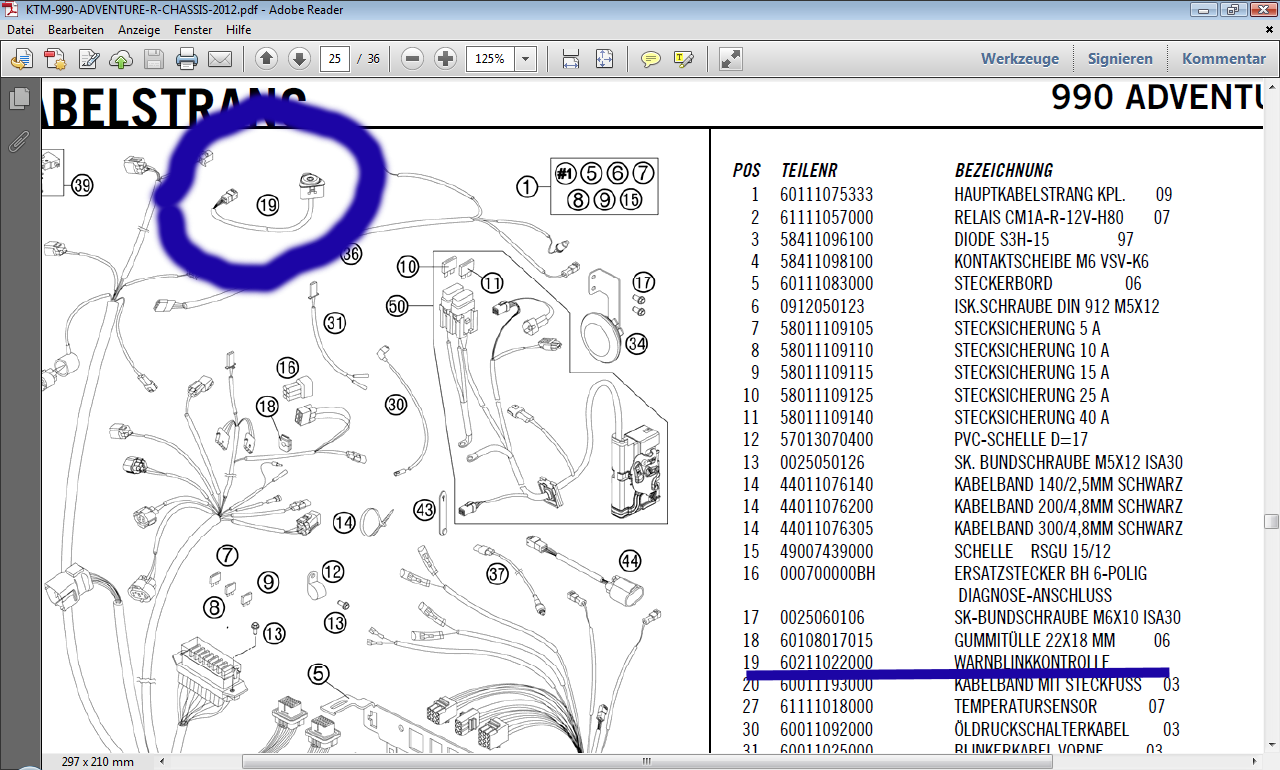Select the highlight text tool
1280x770 pixels.
click(x=684, y=59)
